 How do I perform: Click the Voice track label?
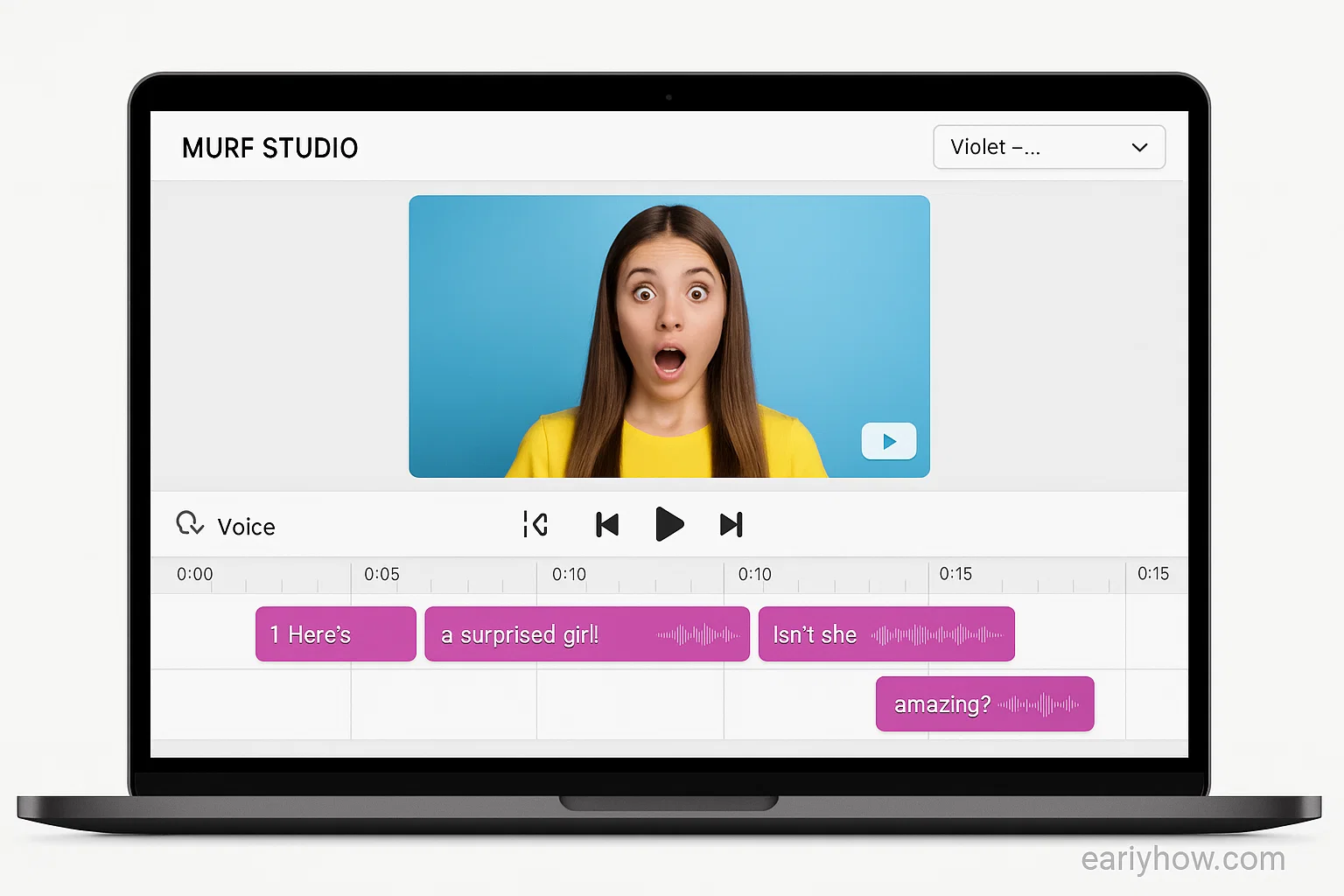(246, 527)
